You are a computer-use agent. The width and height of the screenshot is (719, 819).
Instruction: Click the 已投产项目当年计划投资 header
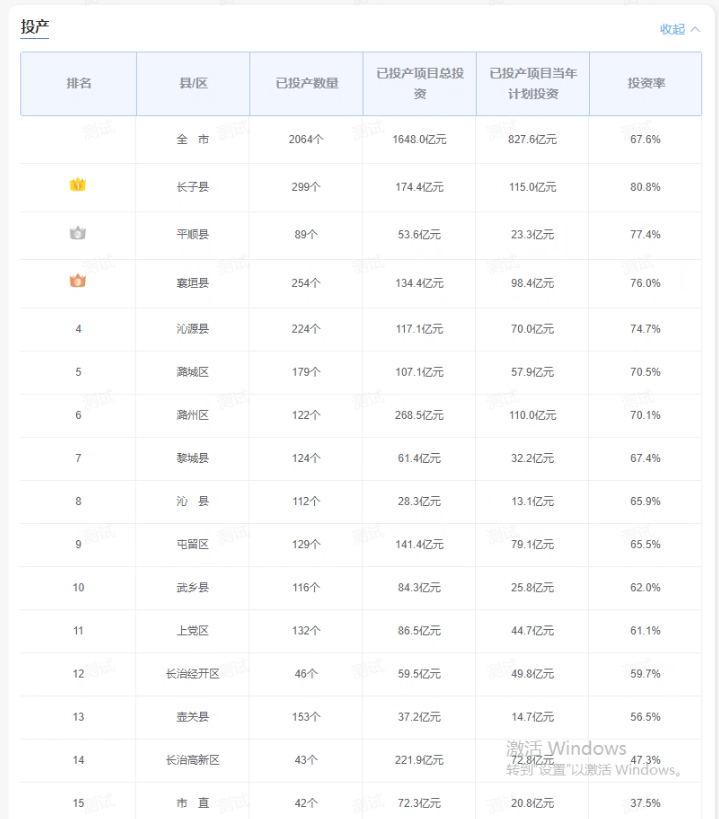[x=532, y=84]
